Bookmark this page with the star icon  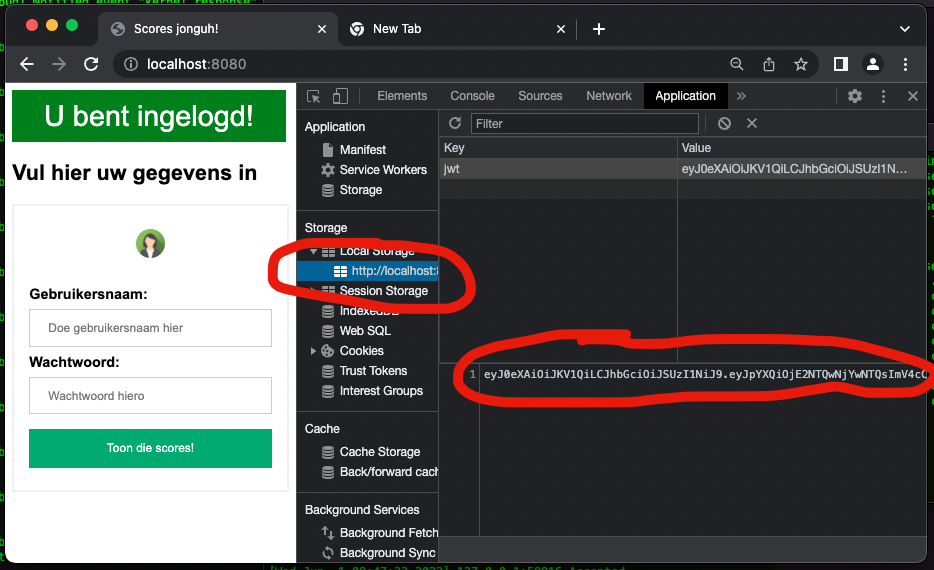801,64
